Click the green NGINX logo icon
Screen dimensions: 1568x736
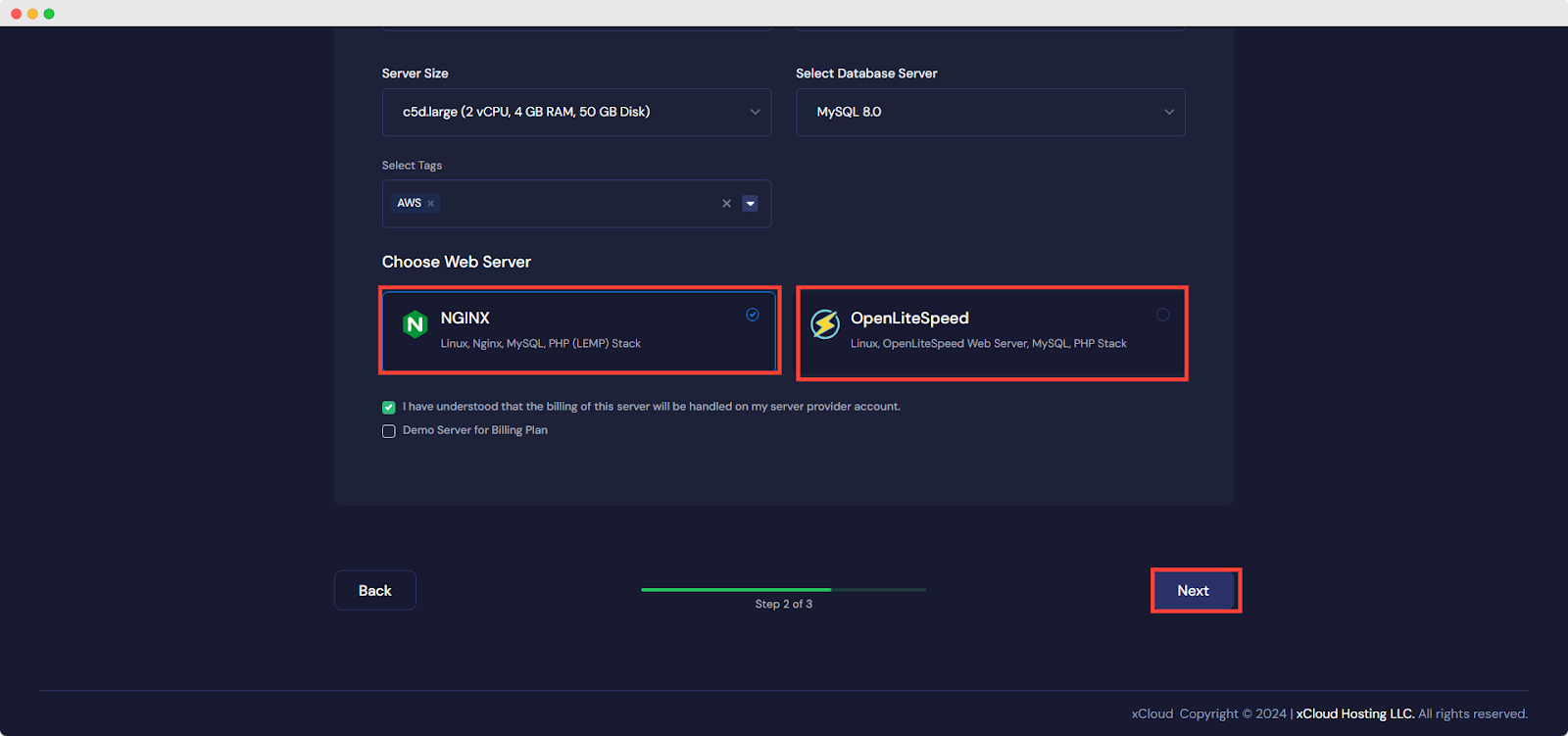click(415, 324)
